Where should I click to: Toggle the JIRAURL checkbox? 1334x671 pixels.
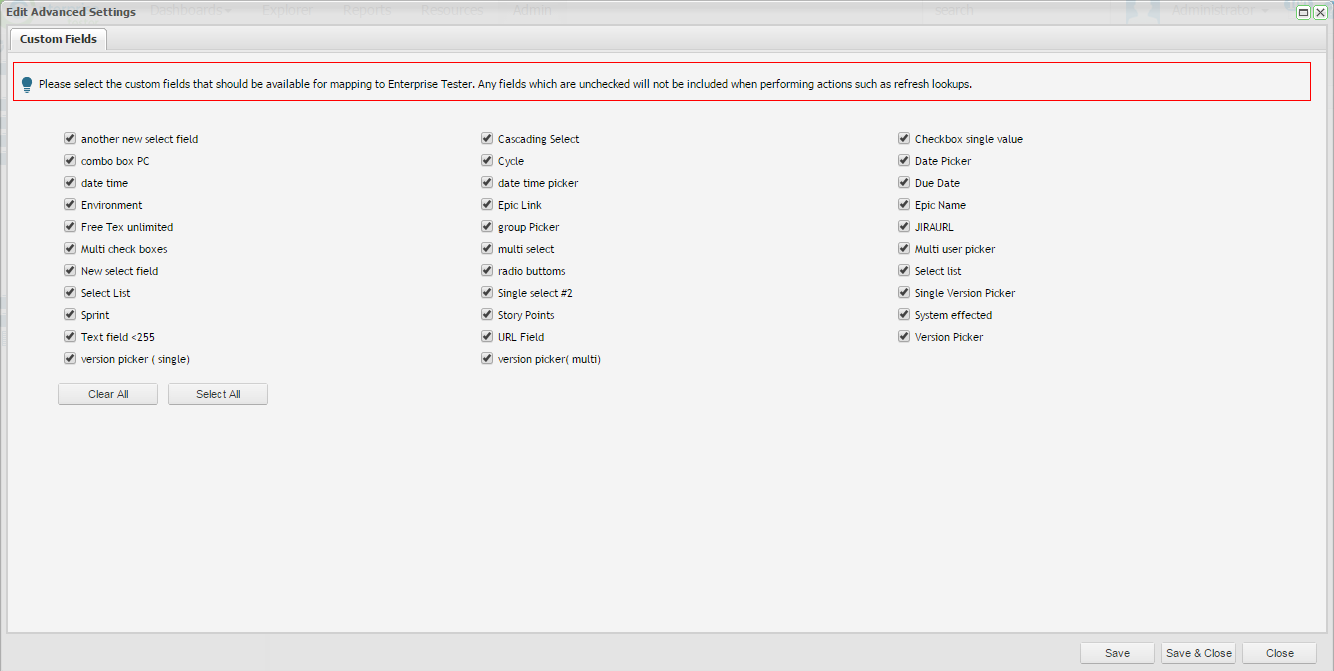click(x=904, y=227)
